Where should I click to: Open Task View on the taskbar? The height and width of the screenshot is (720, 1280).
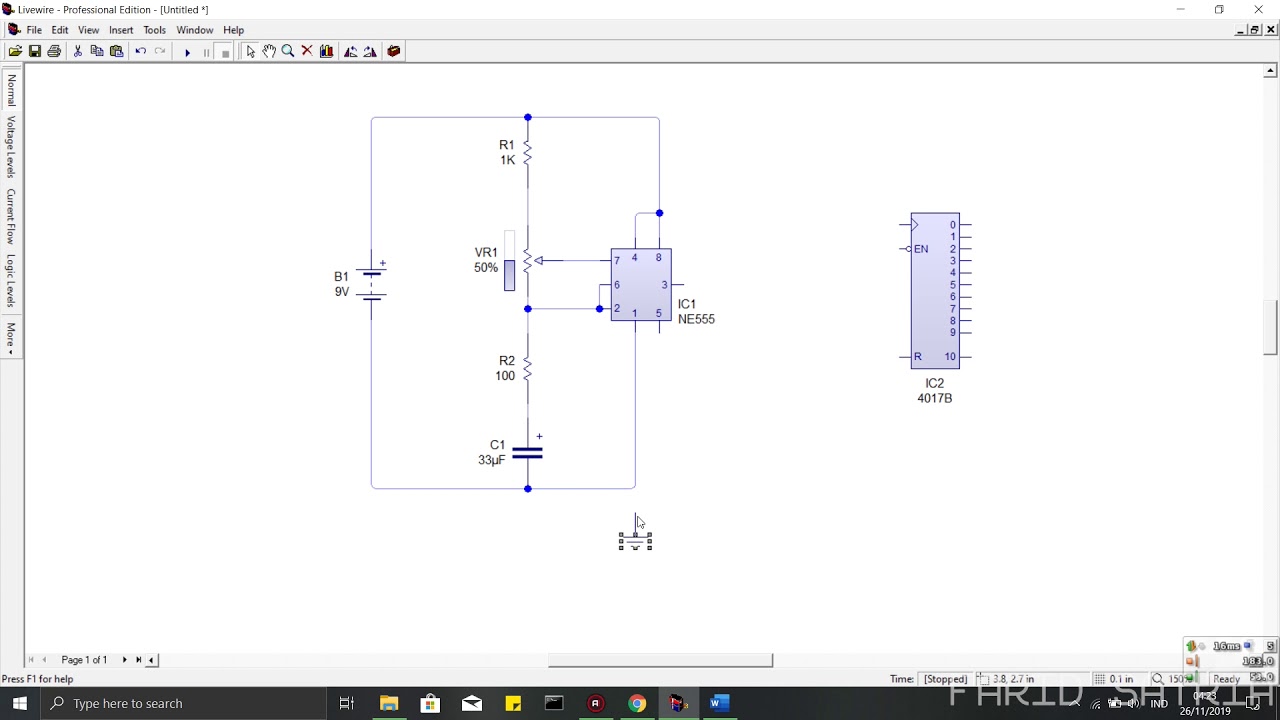point(347,704)
